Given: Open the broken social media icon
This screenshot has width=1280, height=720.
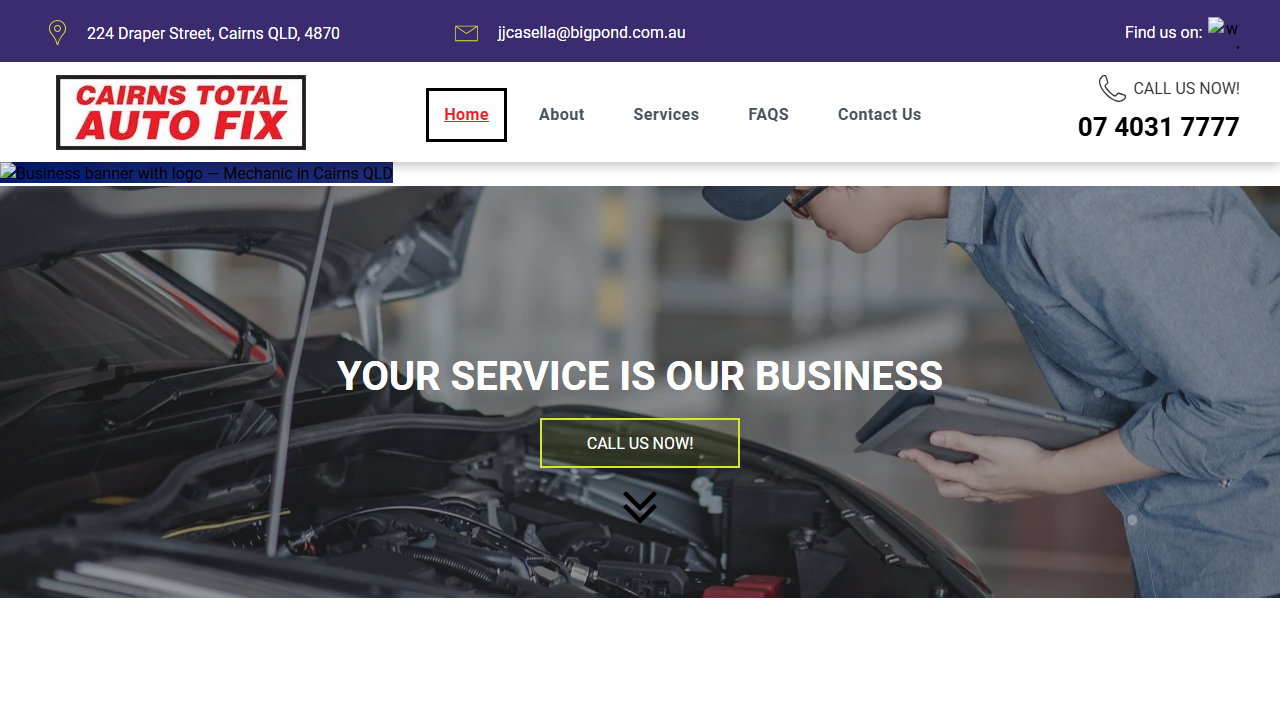Looking at the screenshot, I should (1223, 33).
